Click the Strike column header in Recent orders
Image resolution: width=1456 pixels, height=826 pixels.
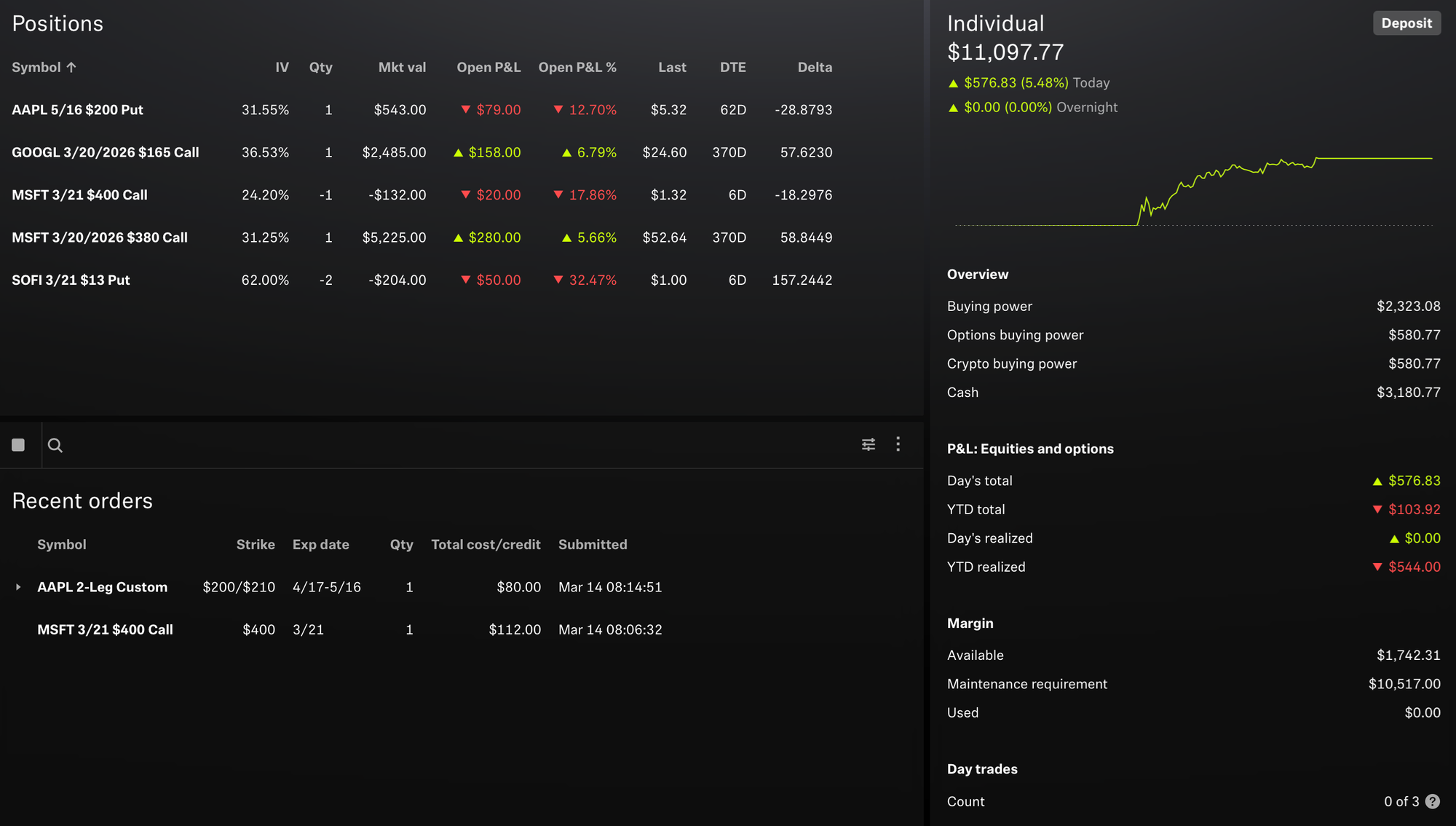tap(256, 545)
